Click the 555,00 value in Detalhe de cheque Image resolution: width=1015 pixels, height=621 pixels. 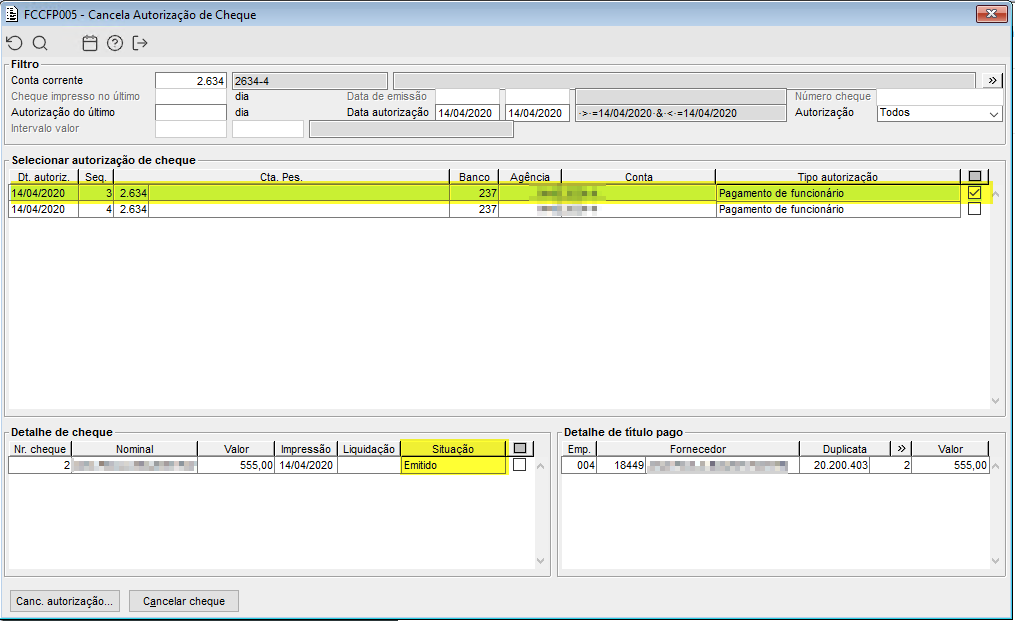tap(236, 465)
